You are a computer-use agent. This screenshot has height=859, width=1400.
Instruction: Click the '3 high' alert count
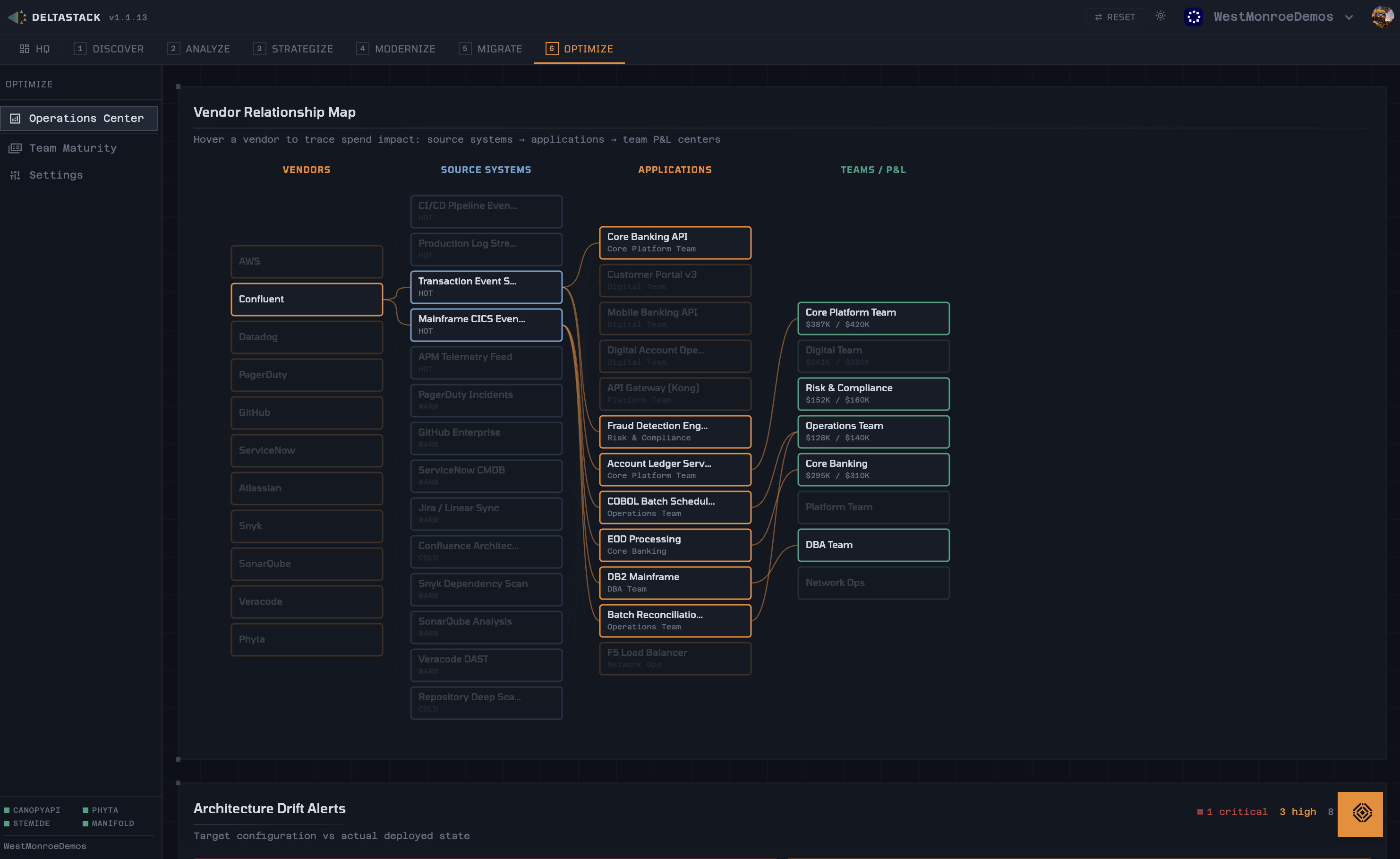pyautogui.click(x=1298, y=812)
